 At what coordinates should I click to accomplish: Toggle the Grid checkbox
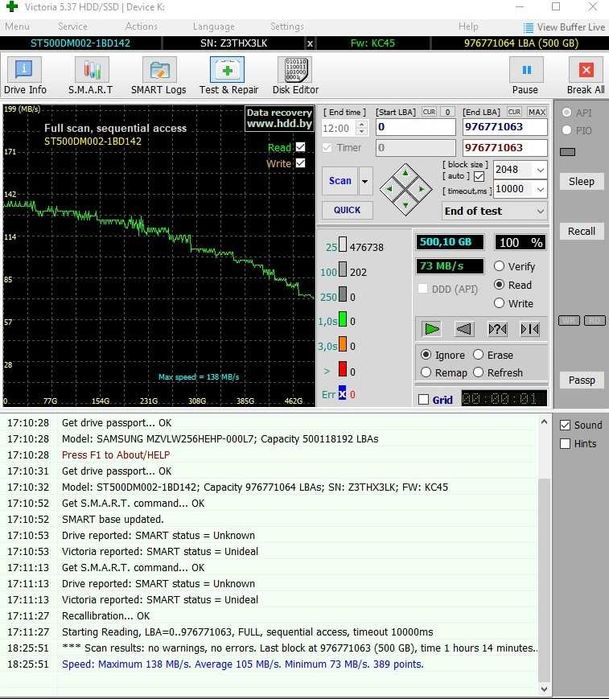tap(423, 400)
